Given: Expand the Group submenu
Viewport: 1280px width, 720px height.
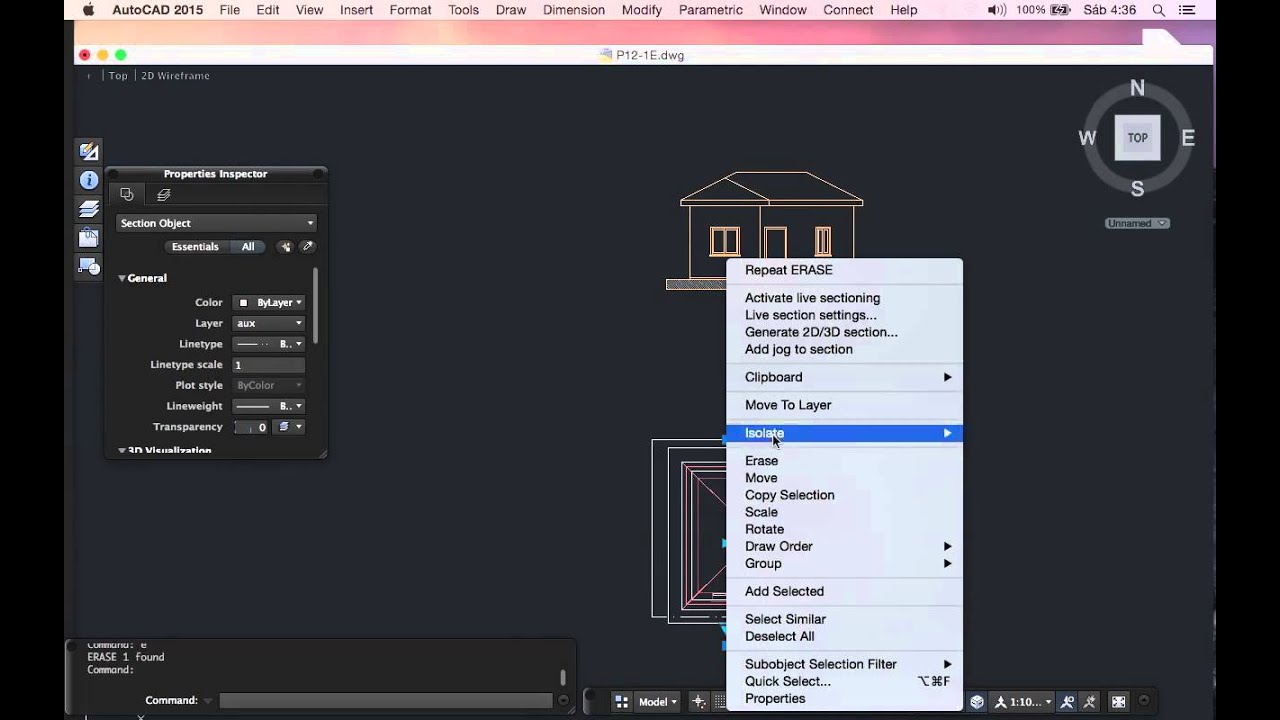Looking at the screenshot, I should click(844, 563).
